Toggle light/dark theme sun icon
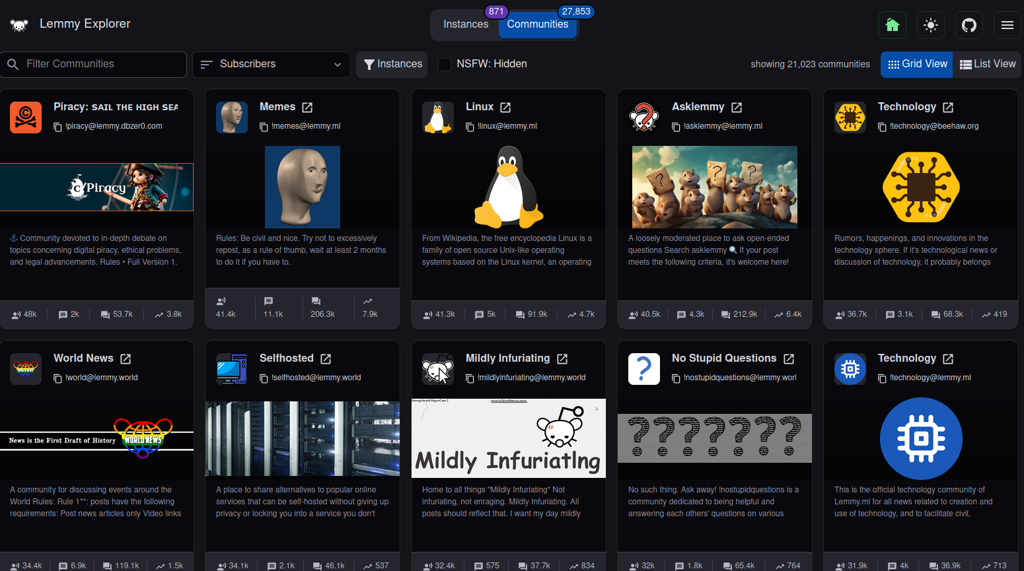The width and height of the screenshot is (1024, 571). [930, 25]
